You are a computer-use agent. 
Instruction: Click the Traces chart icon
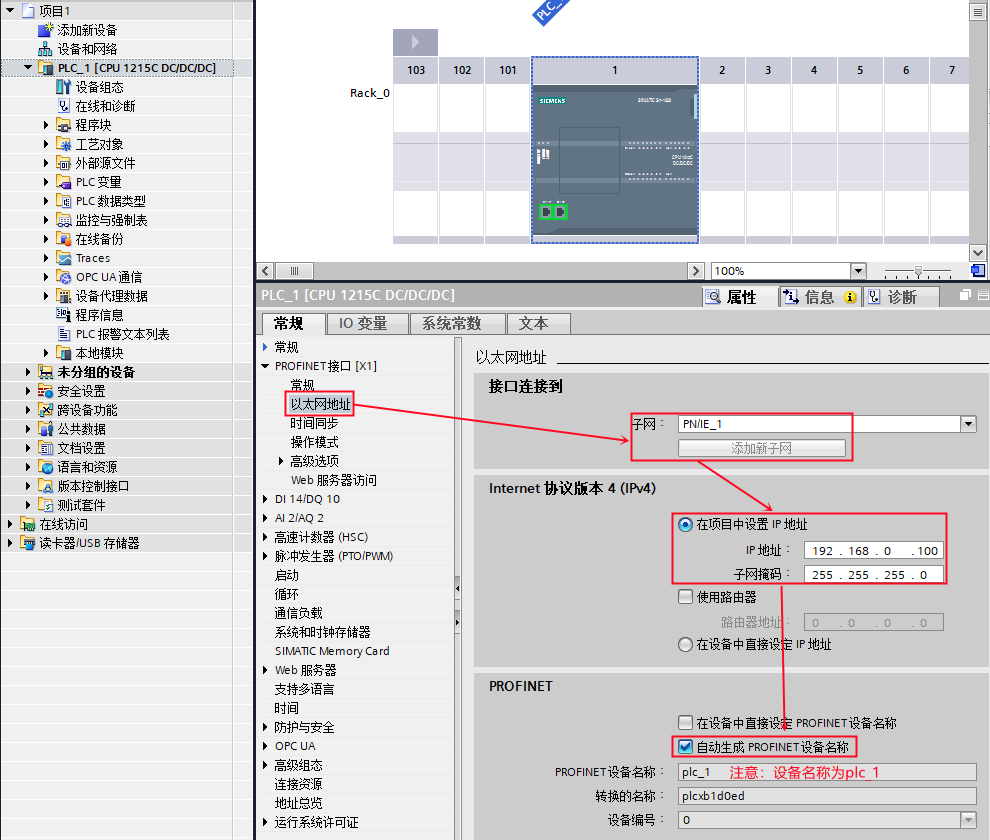(x=63, y=258)
